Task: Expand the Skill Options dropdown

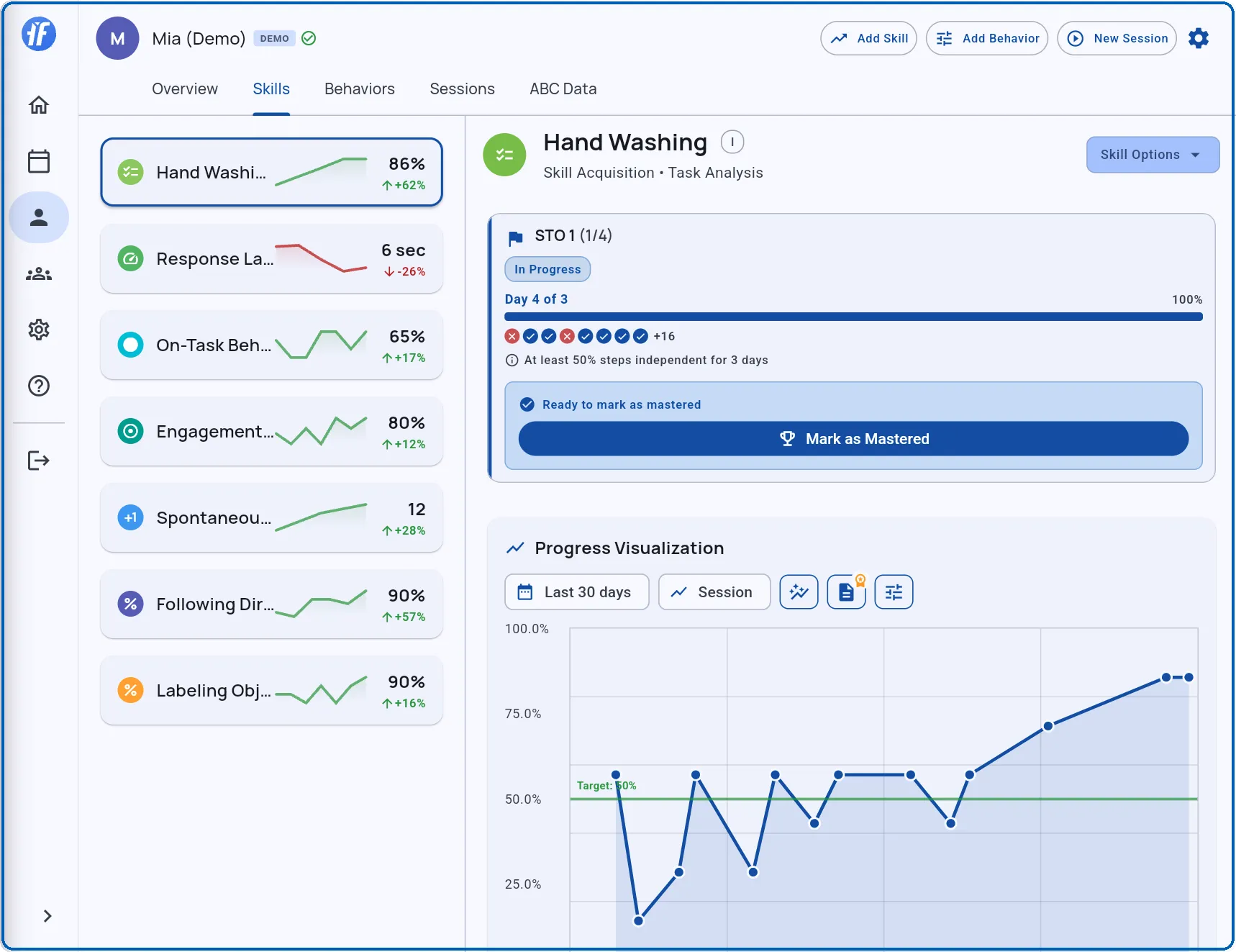Action: tap(1152, 155)
